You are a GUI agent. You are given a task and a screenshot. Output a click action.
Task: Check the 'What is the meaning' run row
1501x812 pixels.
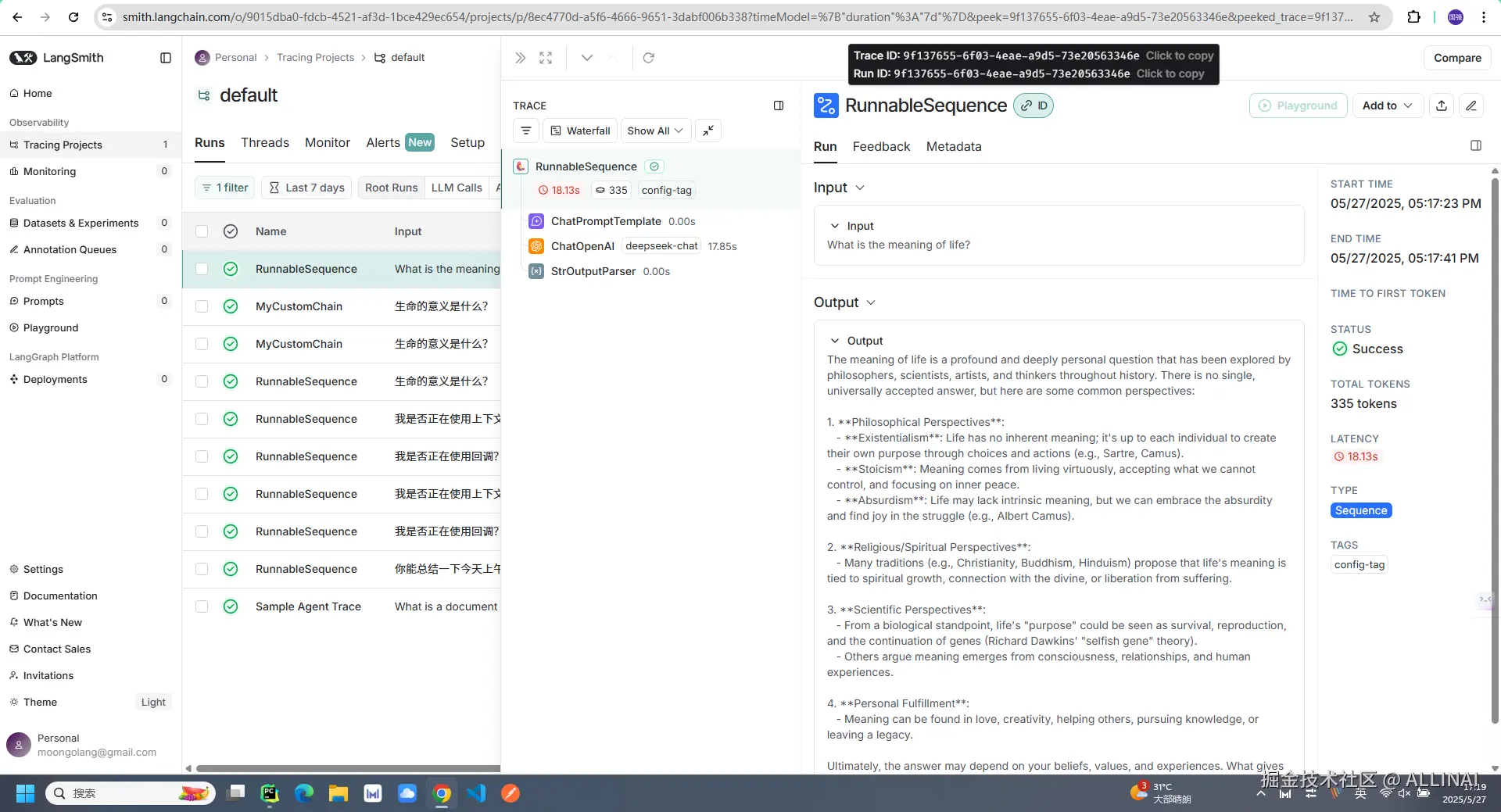(x=202, y=269)
